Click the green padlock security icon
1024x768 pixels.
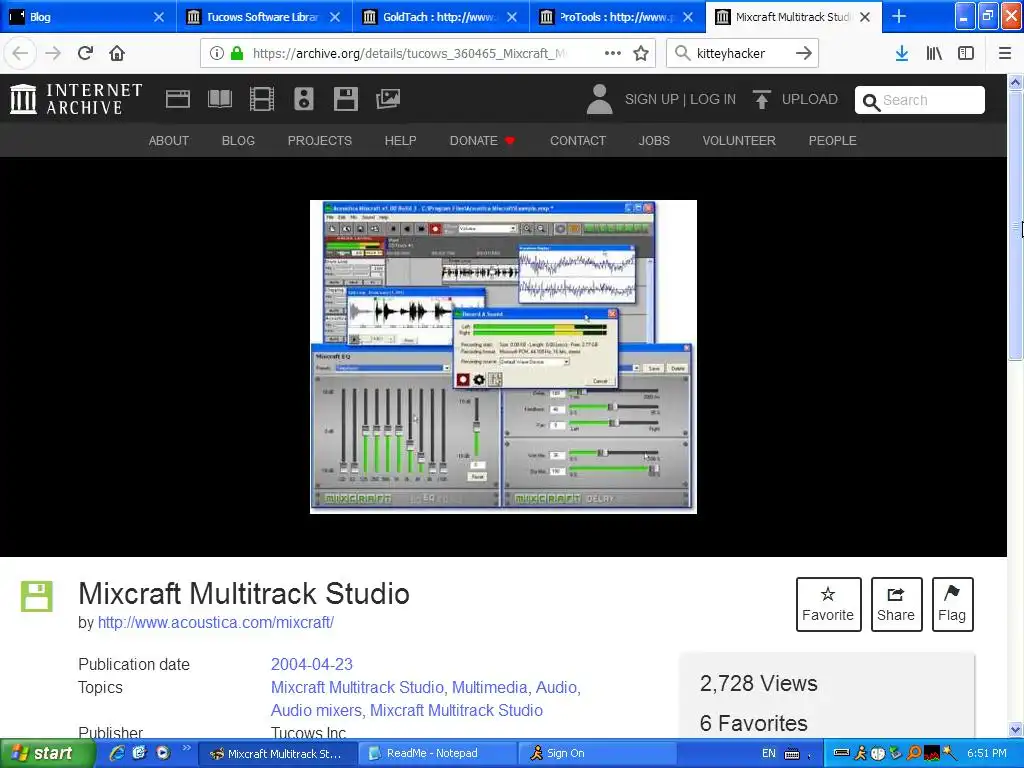tap(237, 53)
